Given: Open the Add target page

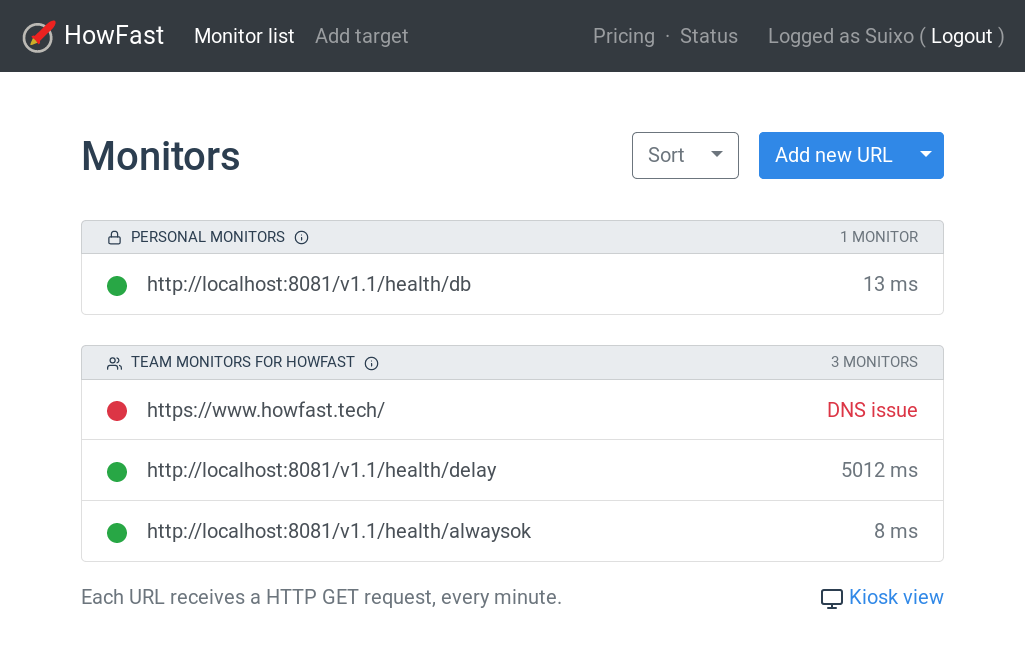Looking at the screenshot, I should 361,36.
